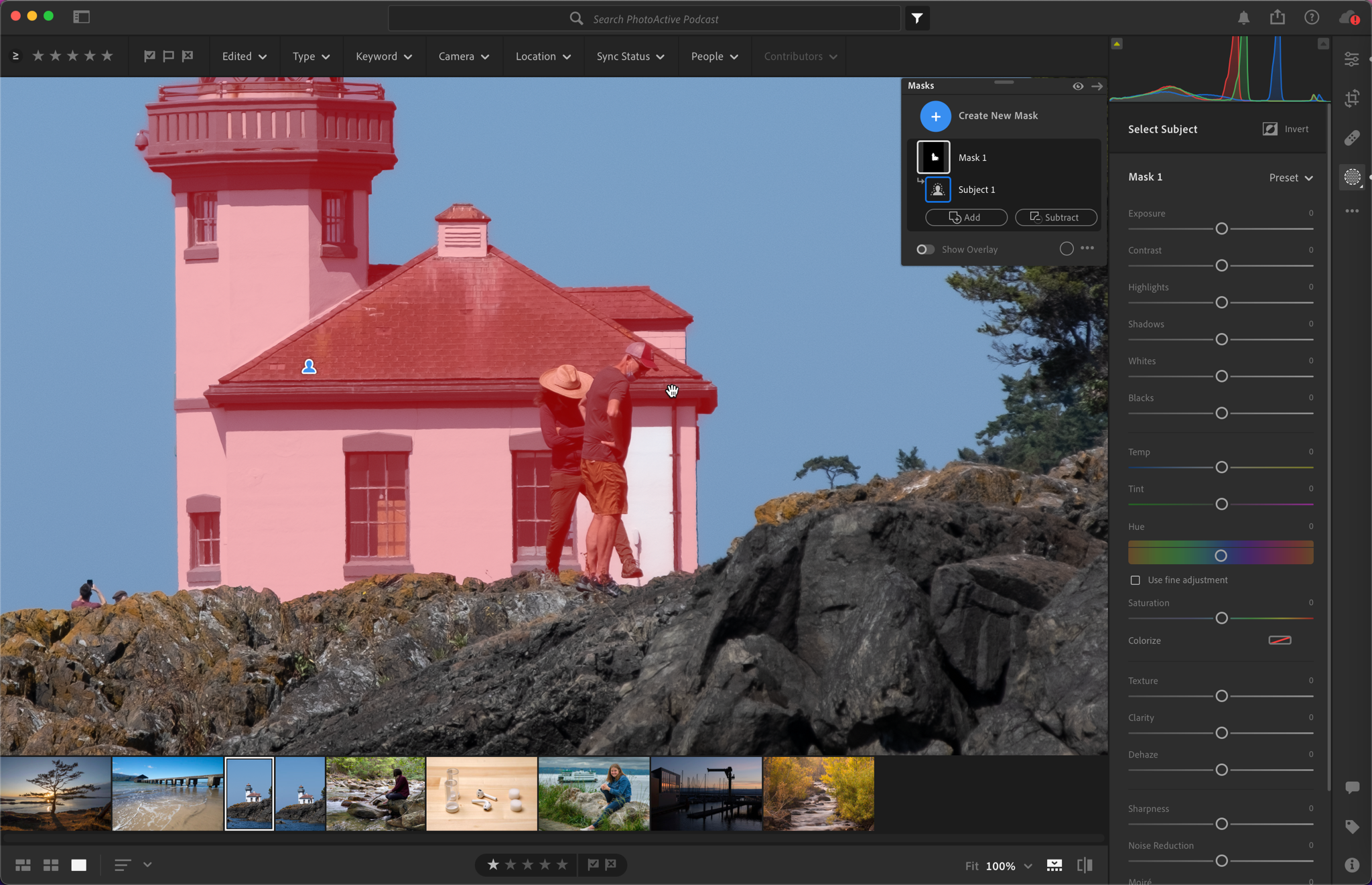Image resolution: width=1372 pixels, height=885 pixels.
Task: Show the before/after compare view icon
Action: click(1085, 866)
